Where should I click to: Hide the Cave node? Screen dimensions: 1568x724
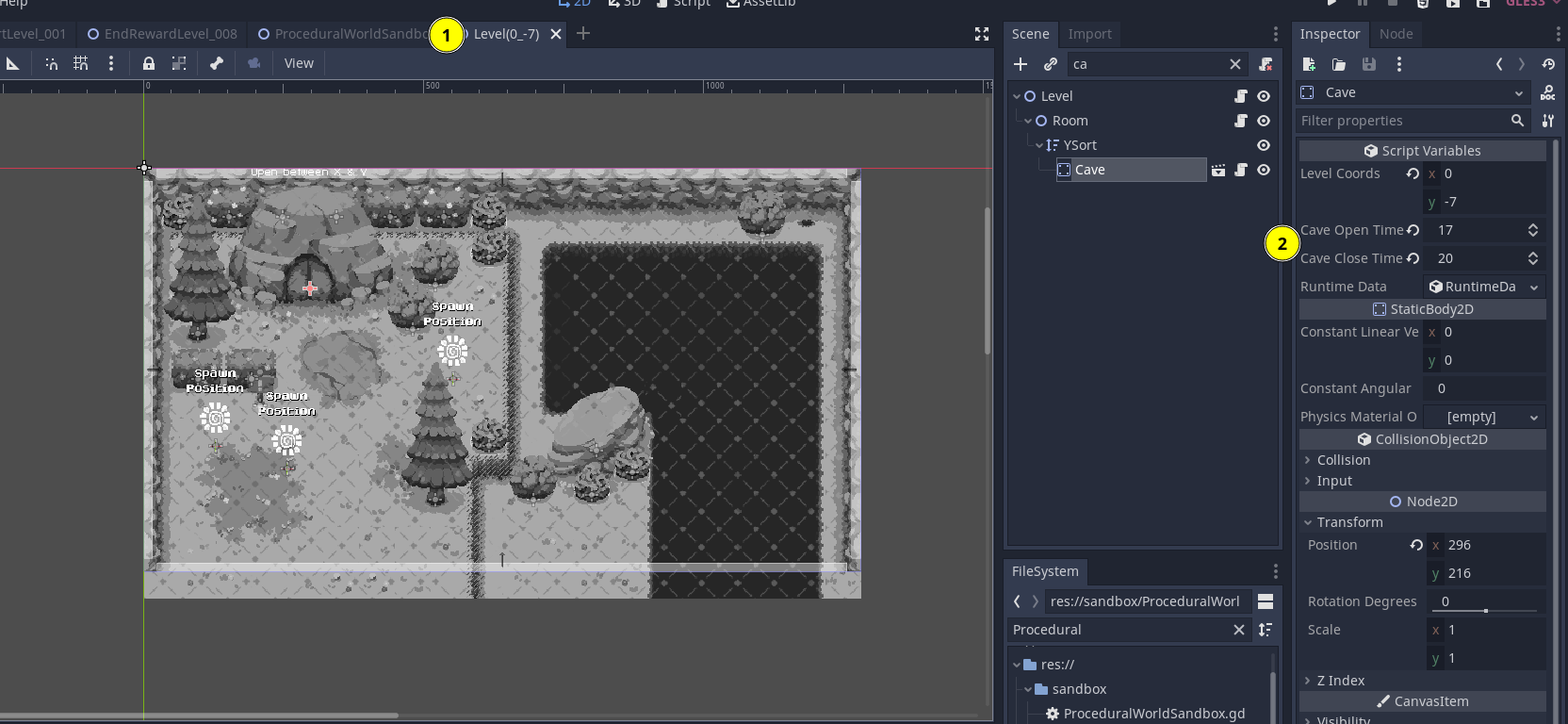point(1264,170)
